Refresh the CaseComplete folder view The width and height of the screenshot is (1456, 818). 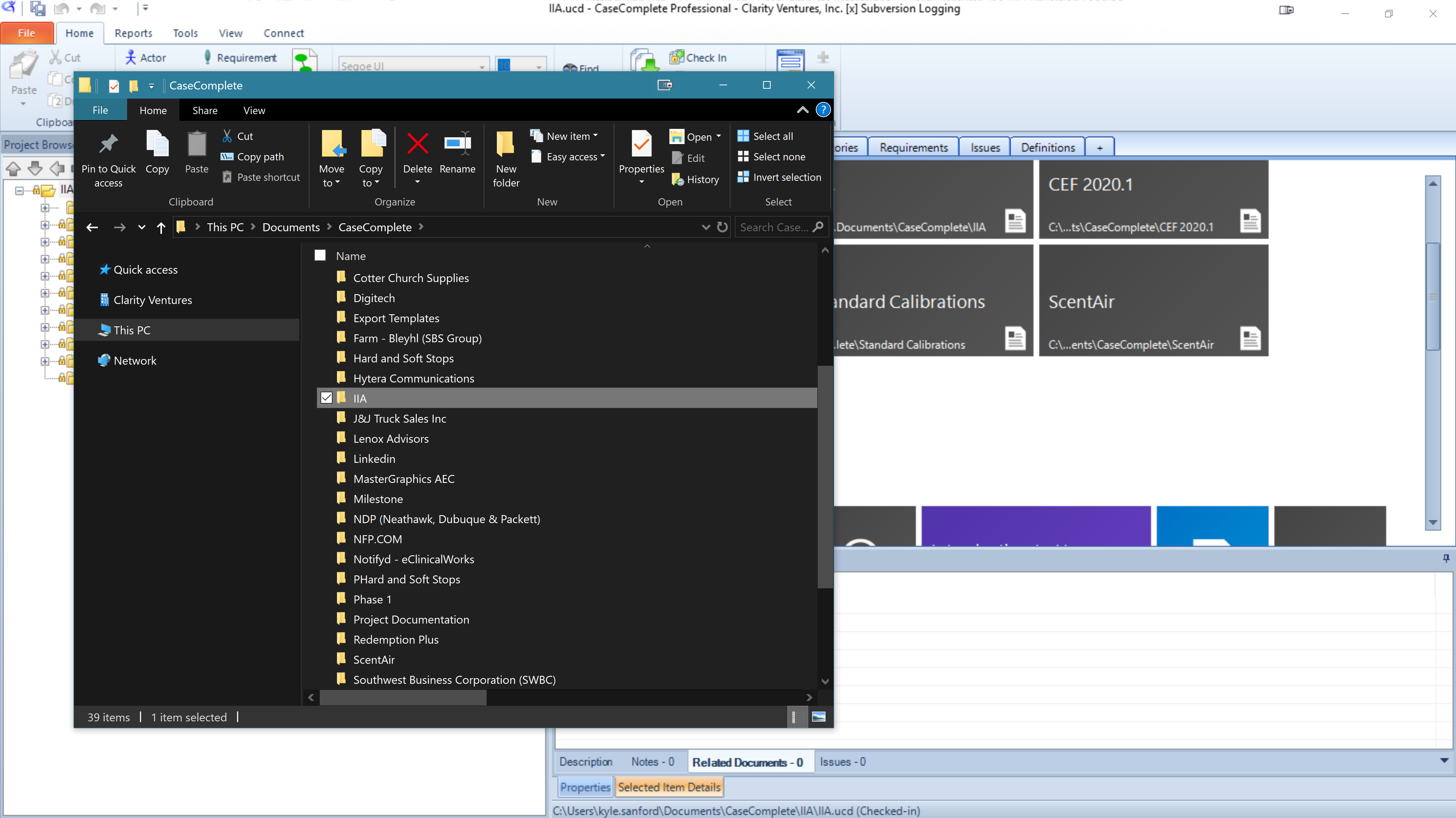tap(723, 227)
